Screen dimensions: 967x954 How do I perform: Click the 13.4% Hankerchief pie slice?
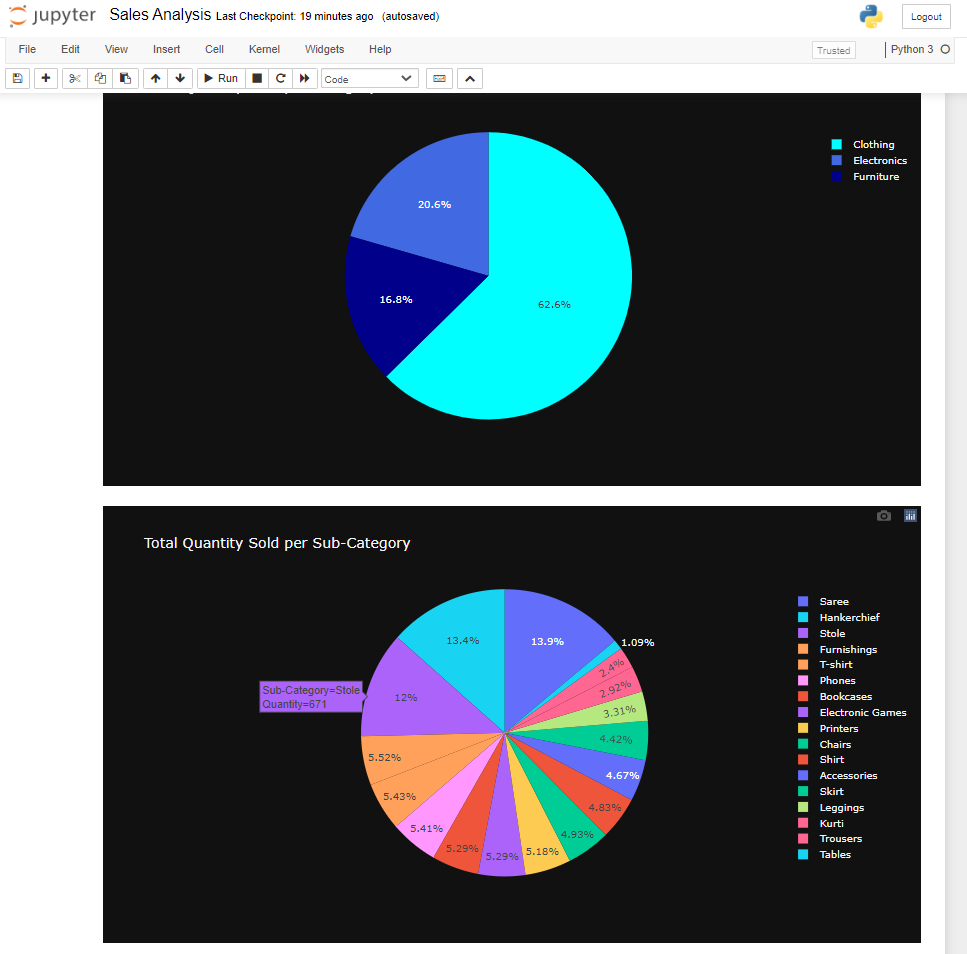point(463,640)
